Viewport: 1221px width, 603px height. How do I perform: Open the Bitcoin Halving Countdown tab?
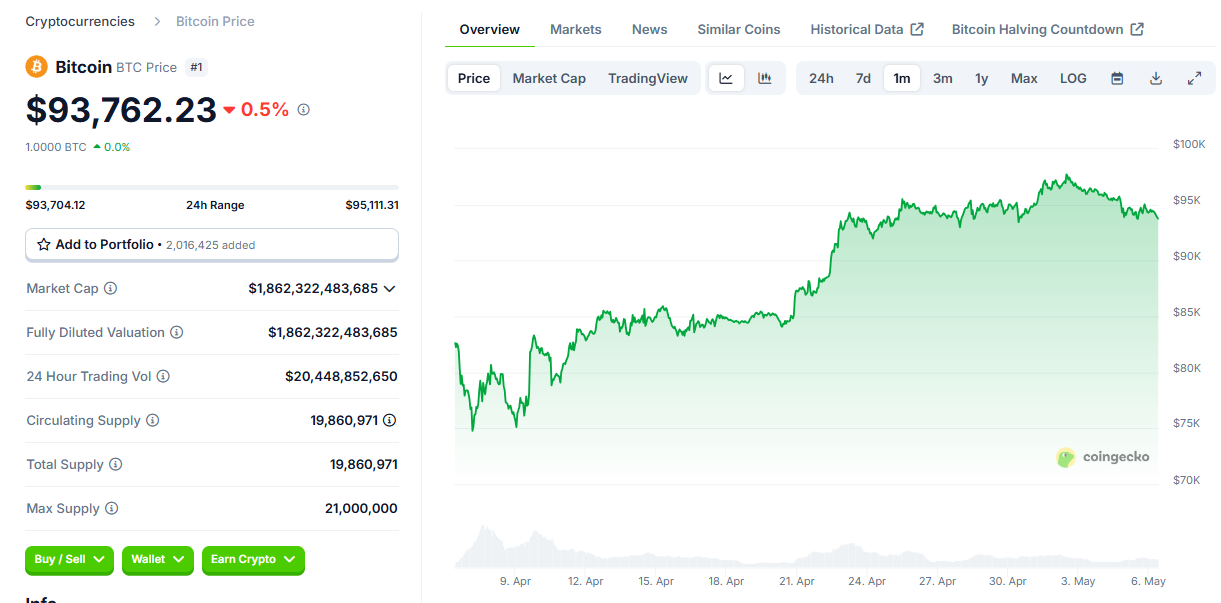pyautogui.click(x=1048, y=29)
